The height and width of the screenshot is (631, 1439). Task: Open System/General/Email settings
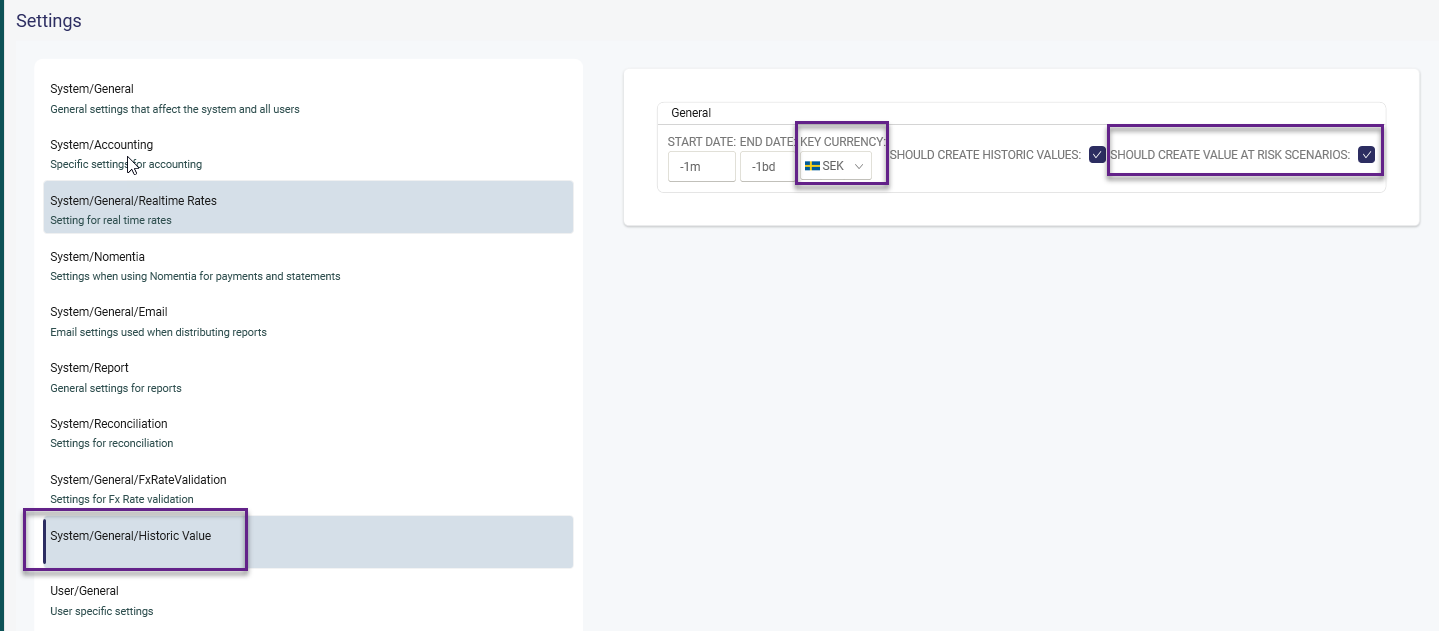[109, 312]
